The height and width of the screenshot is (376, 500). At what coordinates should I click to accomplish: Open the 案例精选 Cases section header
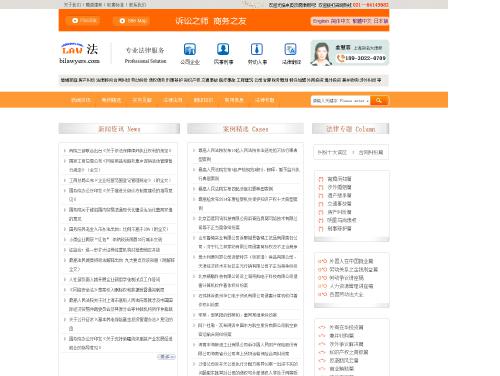point(245,129)
